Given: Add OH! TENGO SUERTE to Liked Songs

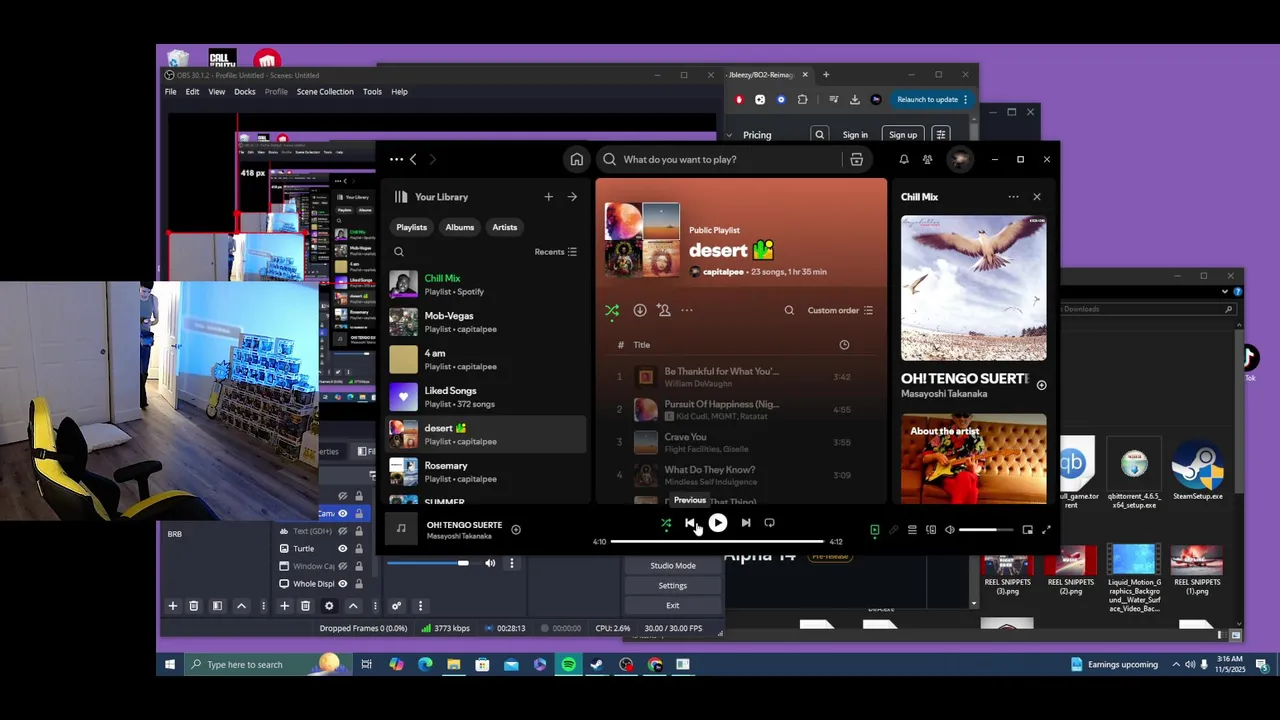Looking at the screenshot, I should [x=516, y=530].
